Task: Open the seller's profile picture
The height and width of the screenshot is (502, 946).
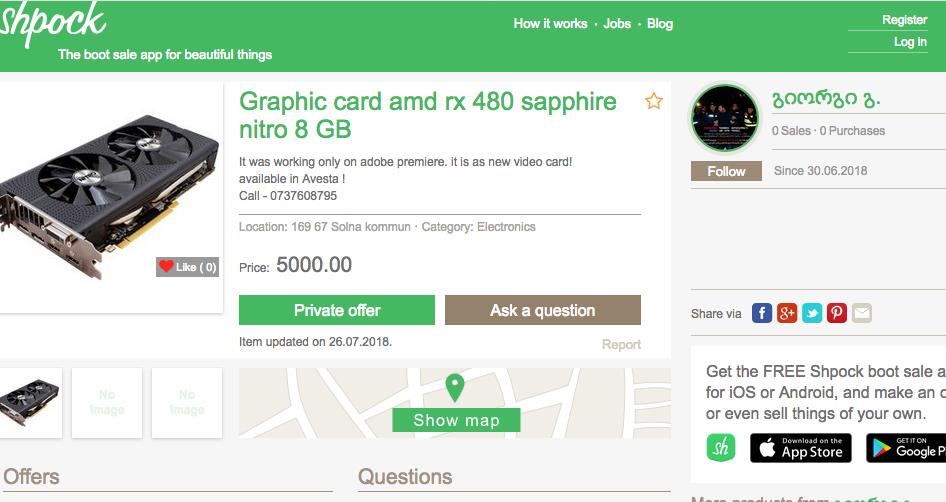Action: 726,118
